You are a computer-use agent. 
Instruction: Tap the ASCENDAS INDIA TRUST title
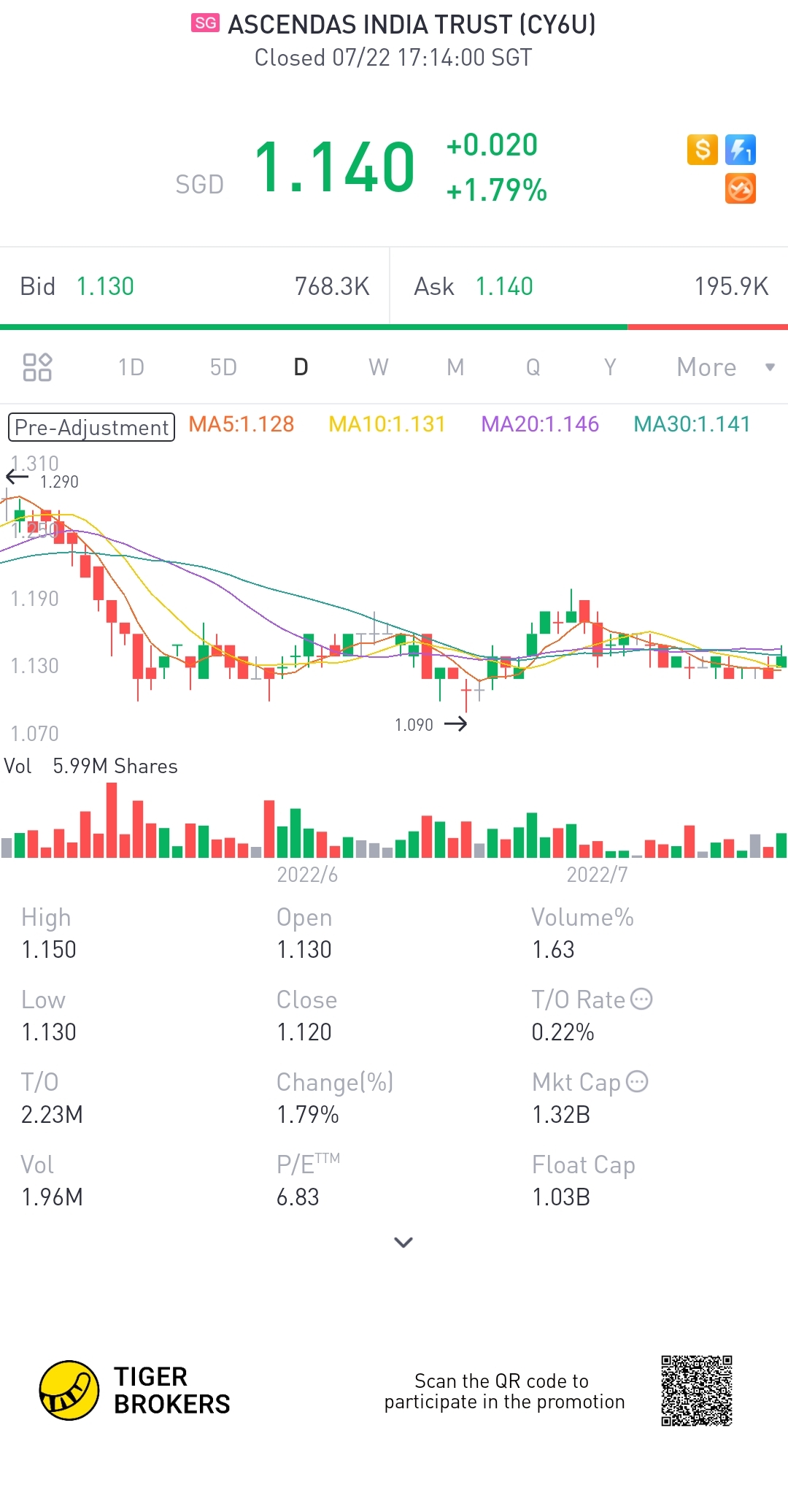(x=412, y=25)
